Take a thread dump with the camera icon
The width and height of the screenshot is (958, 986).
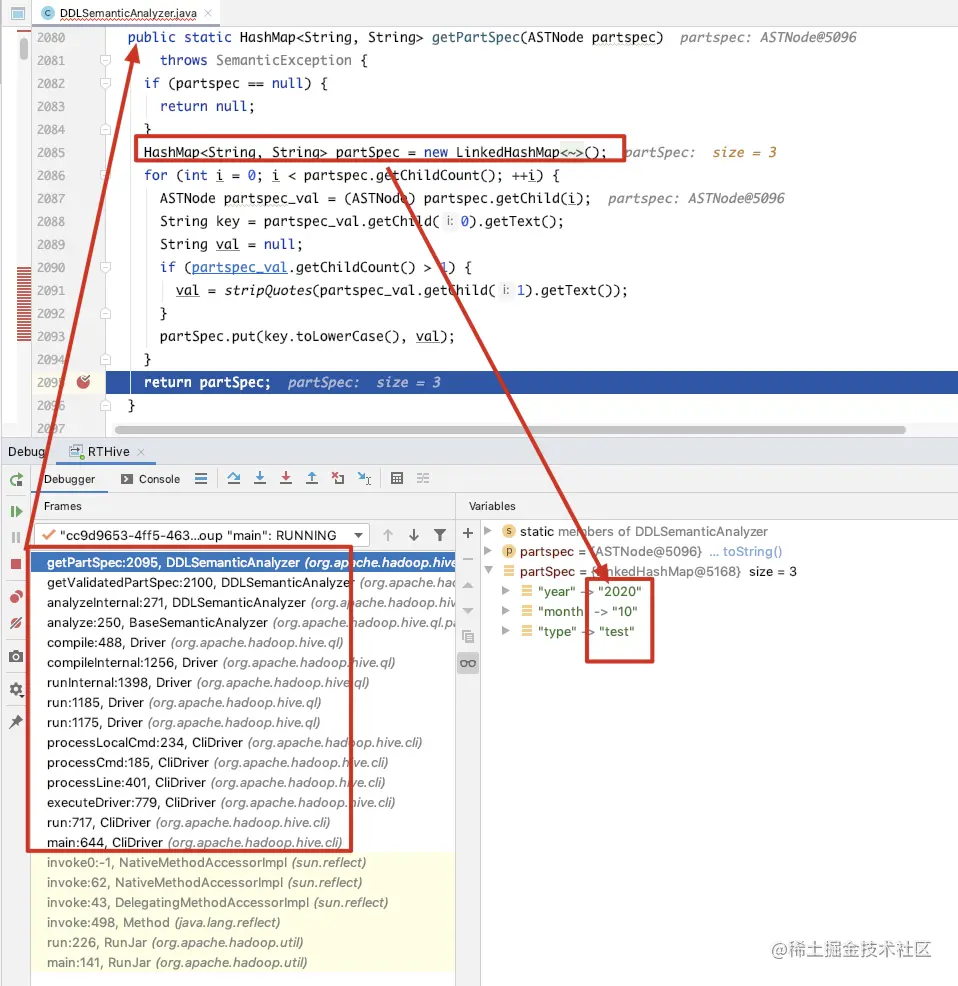pos(16,656)
